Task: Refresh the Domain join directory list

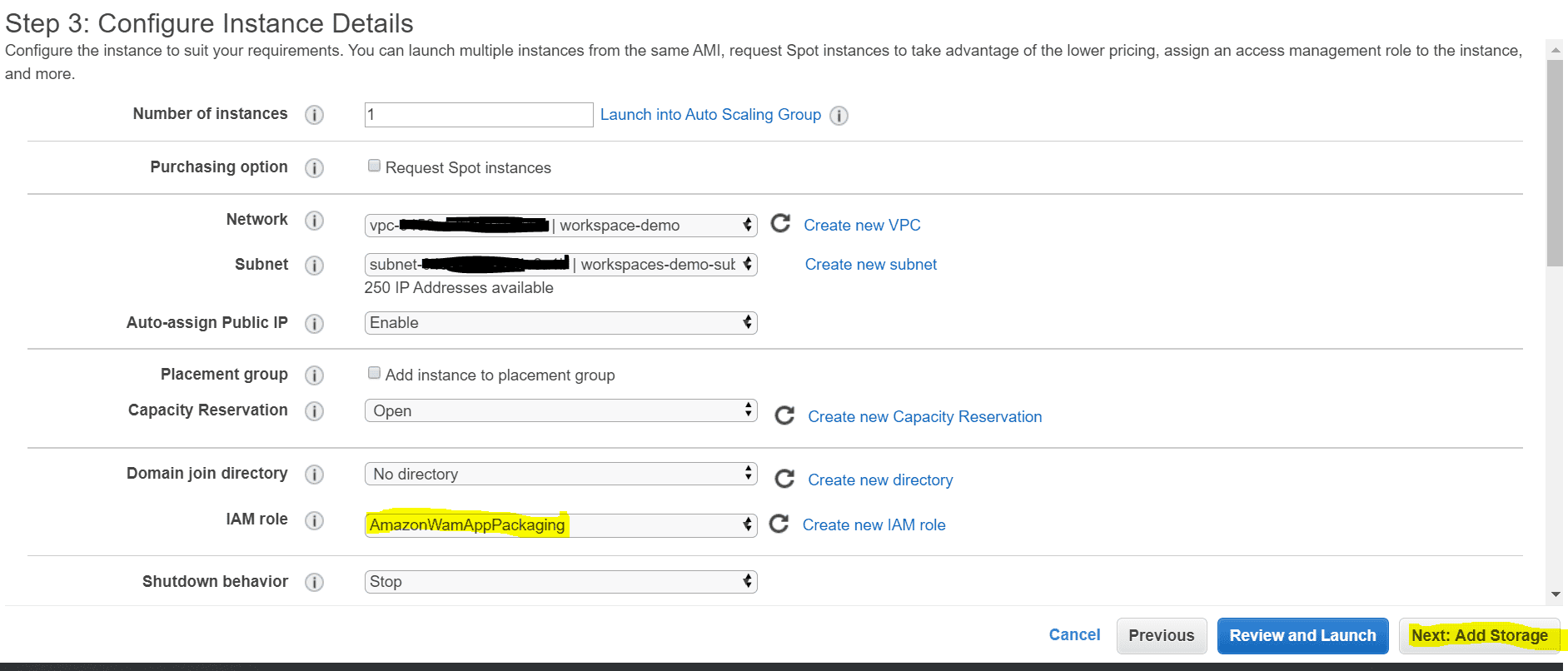Action: click(784, 479)
